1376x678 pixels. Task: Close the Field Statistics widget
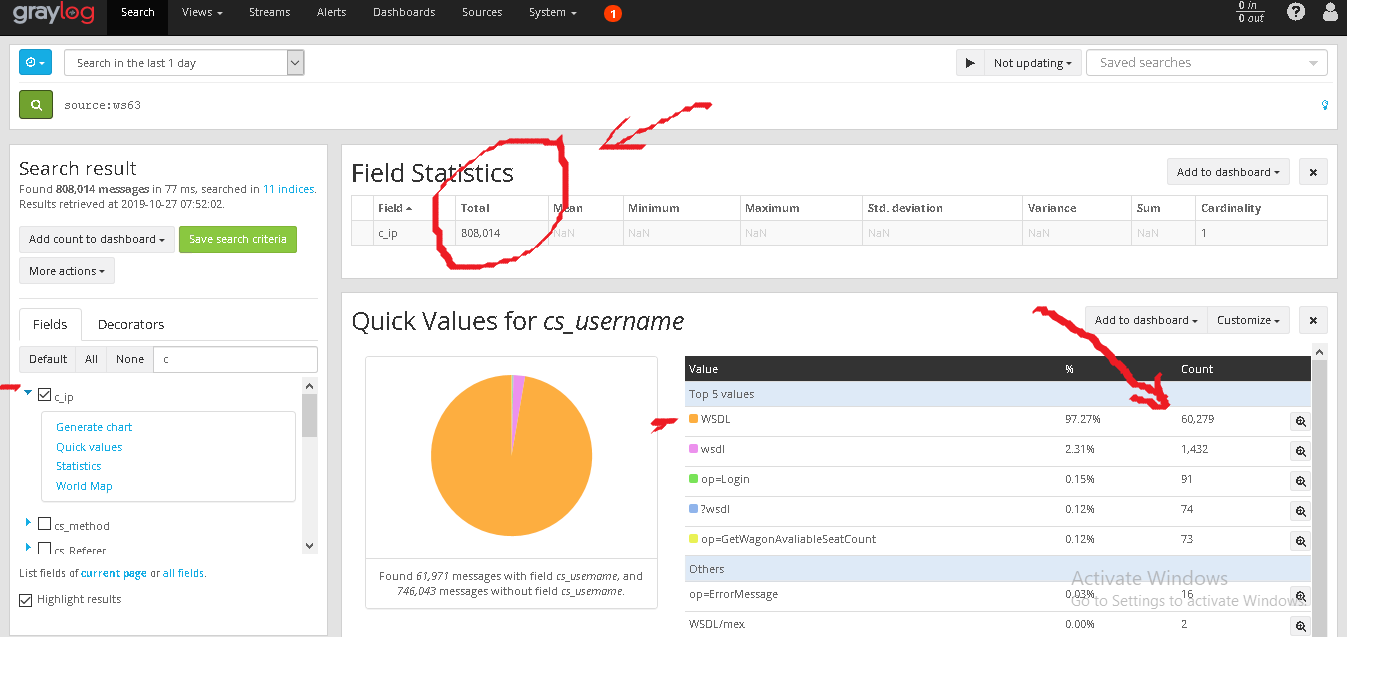[1313, 172]
